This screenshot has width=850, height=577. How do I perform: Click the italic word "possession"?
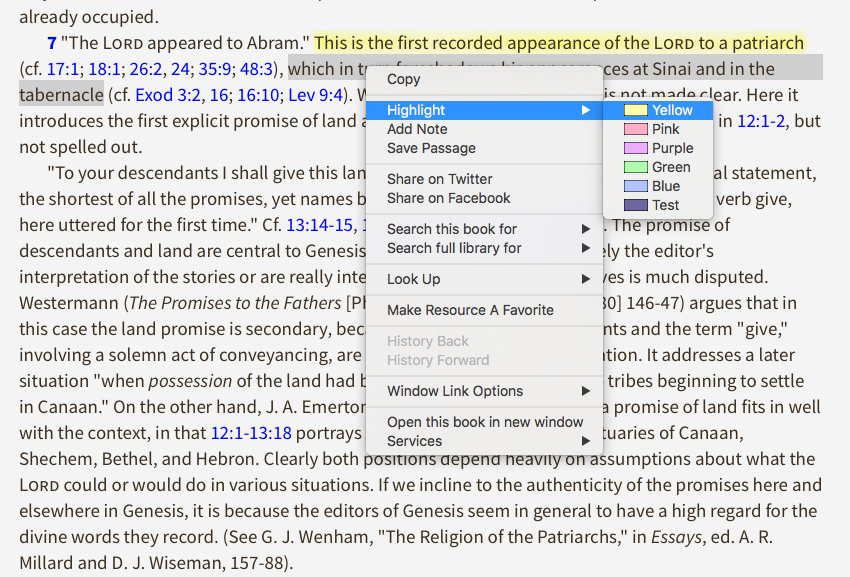[190, 381]
